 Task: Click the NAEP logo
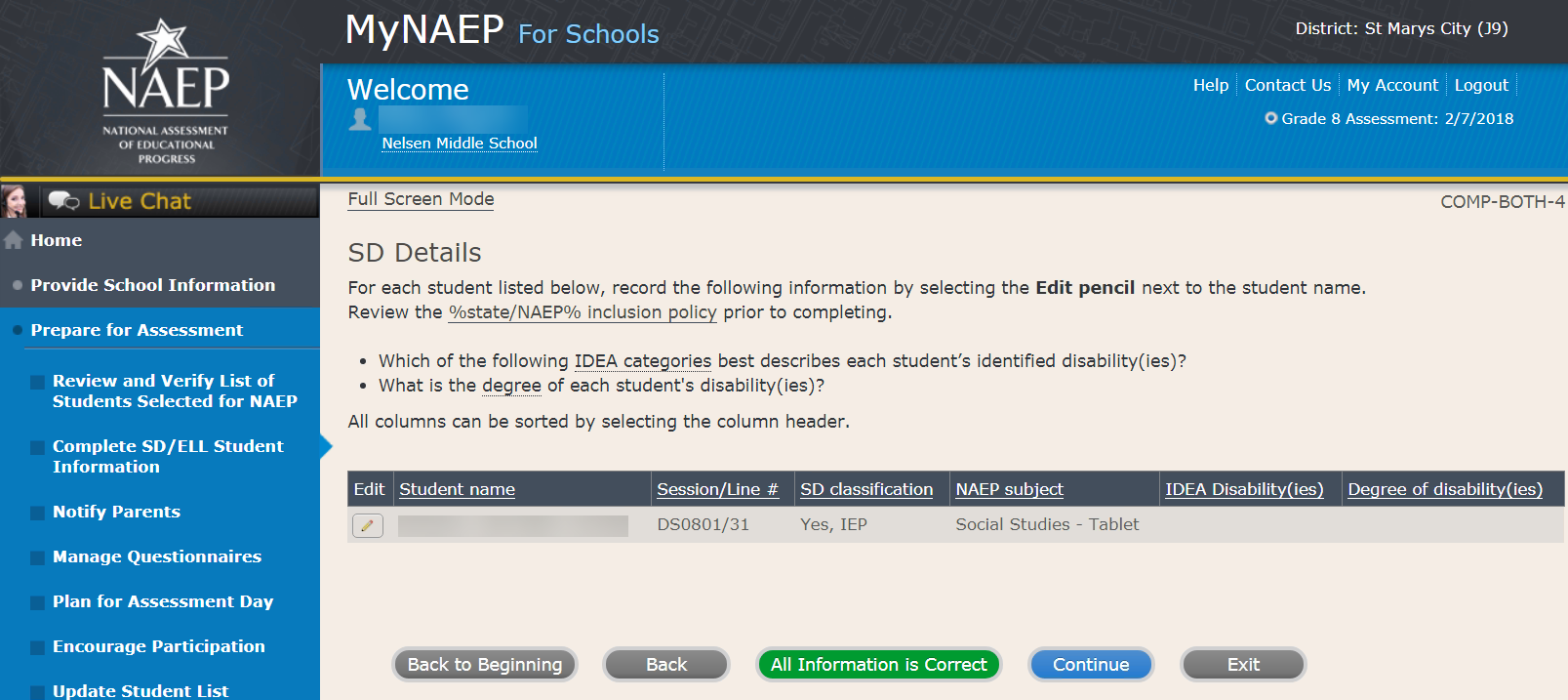[x=166, y=91]
